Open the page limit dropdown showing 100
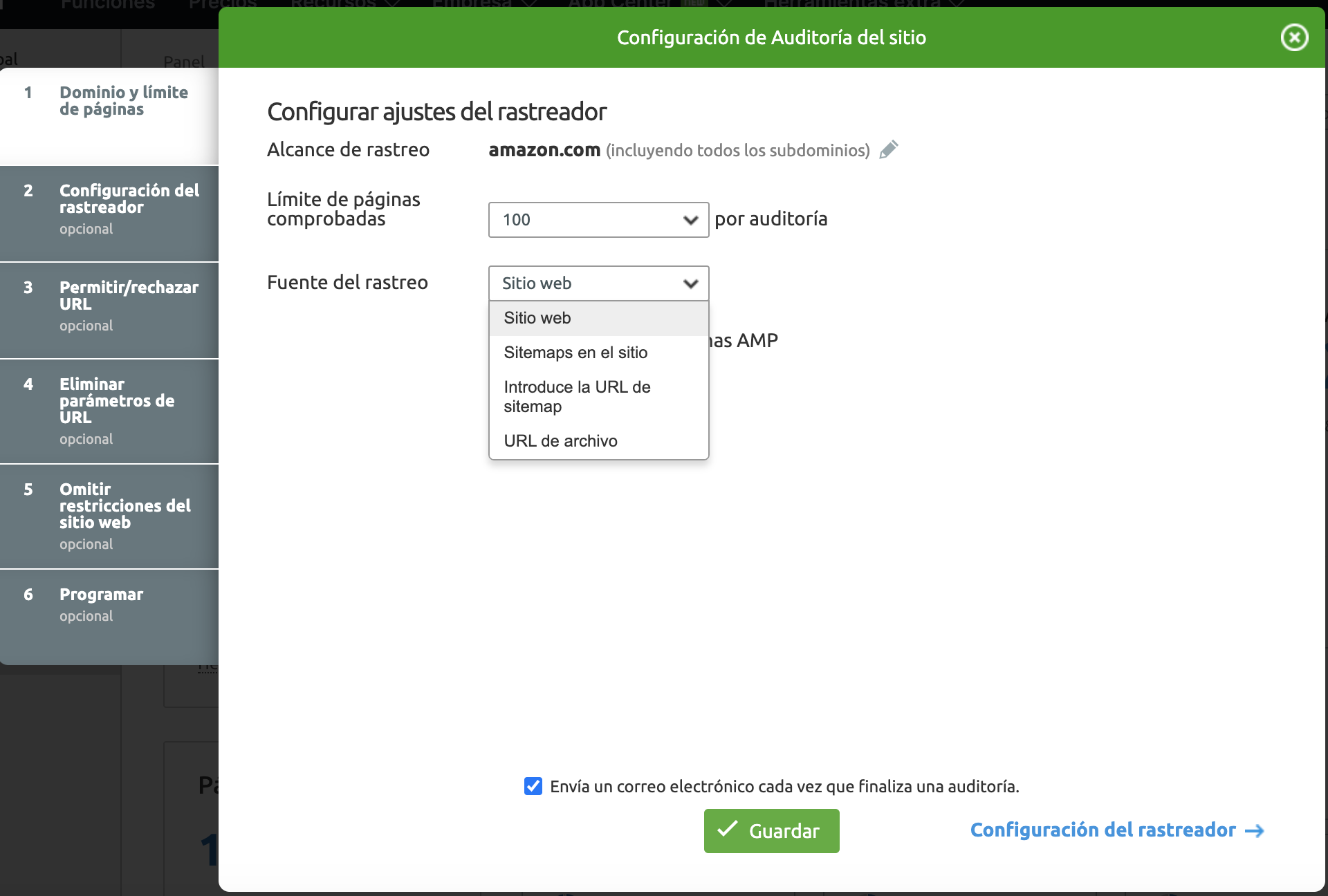Viewport: 1328px width, 896px height. click(x=598, y=220)
